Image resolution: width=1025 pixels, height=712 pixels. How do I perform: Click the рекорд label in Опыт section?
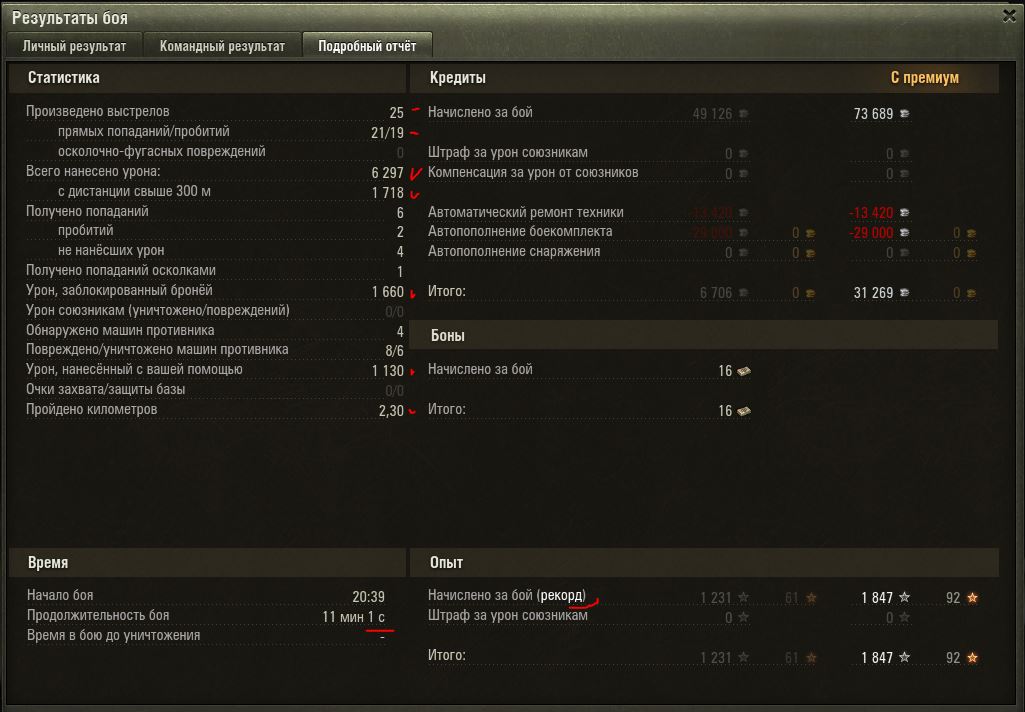pyautogui.click(x=562, y=596)
